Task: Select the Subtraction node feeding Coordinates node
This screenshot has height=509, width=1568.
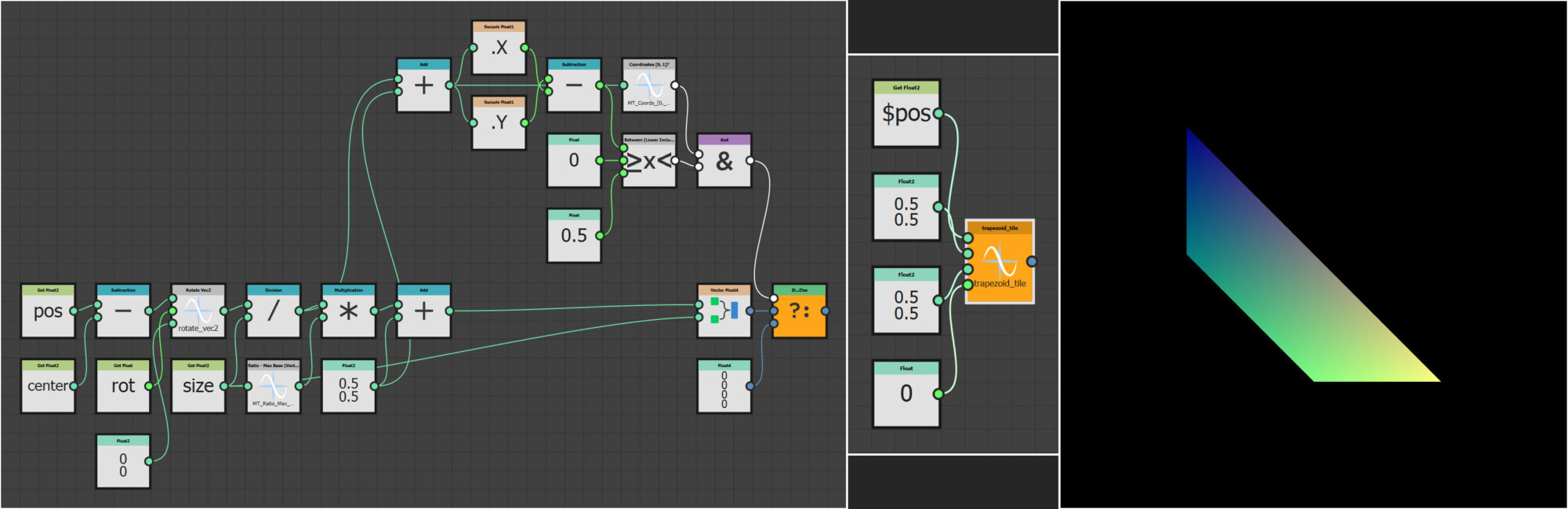Action: click(x=574, y=85)
